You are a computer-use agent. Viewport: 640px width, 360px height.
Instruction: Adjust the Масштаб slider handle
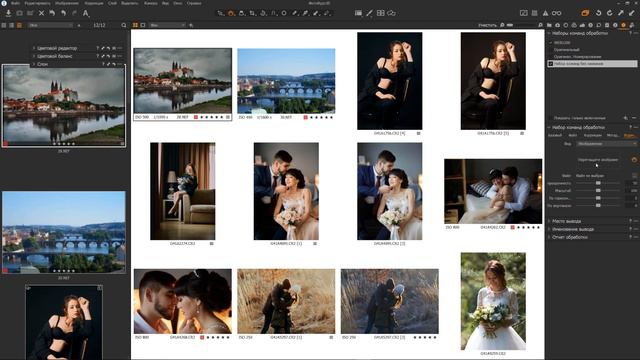pyautogui.click(x=598, y=191)
